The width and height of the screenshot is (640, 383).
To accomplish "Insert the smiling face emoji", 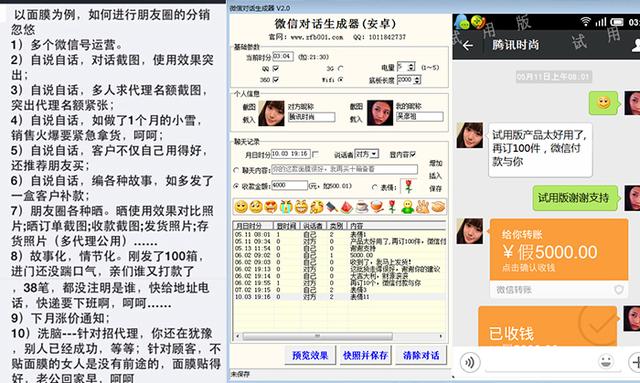I will [x=241, y=207].
